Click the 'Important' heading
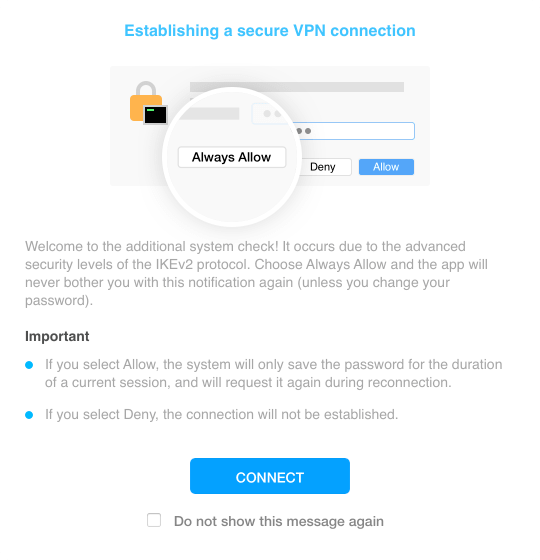 57,336
